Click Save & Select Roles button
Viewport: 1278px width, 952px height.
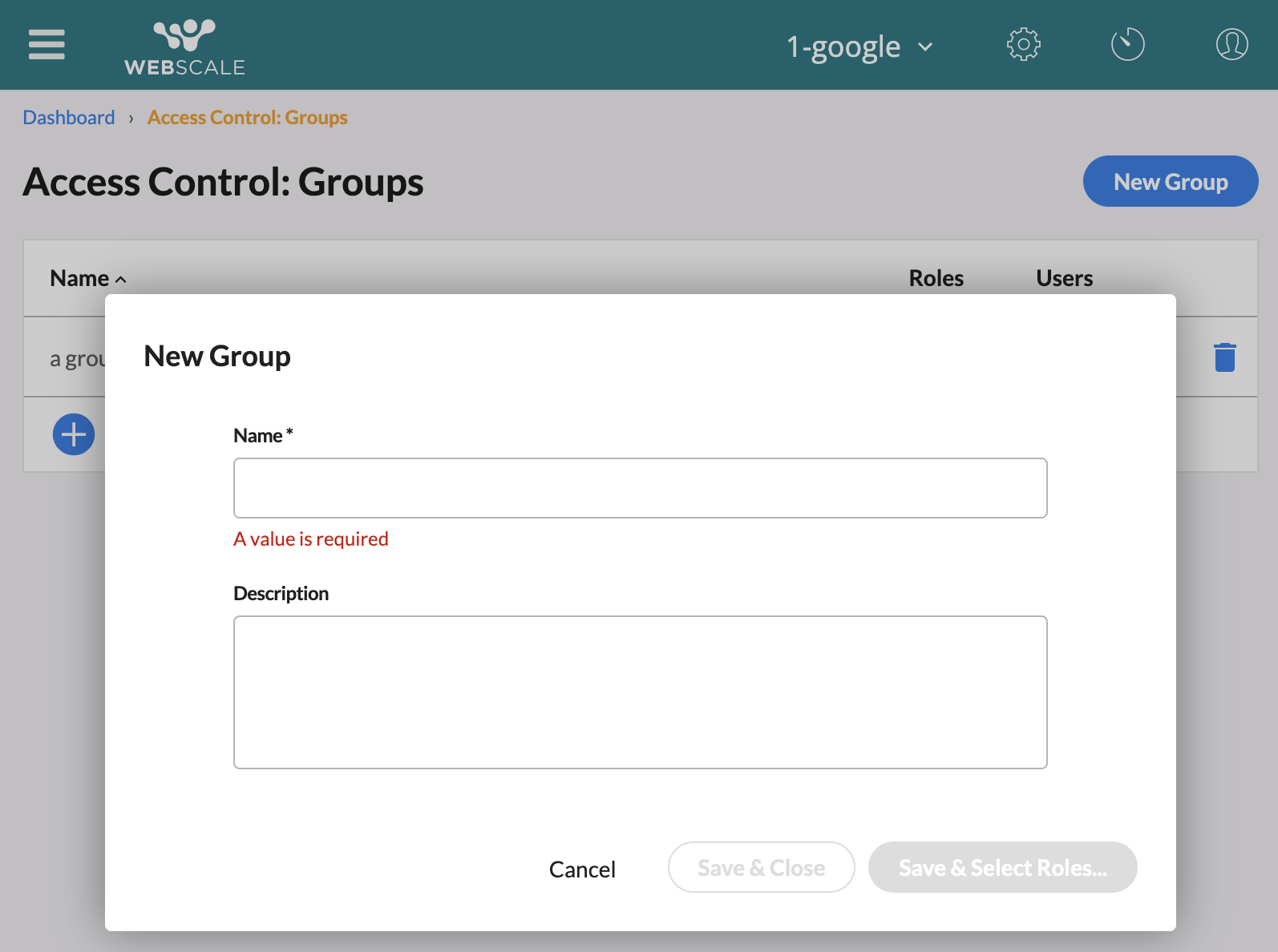(x=1002, y=867)
